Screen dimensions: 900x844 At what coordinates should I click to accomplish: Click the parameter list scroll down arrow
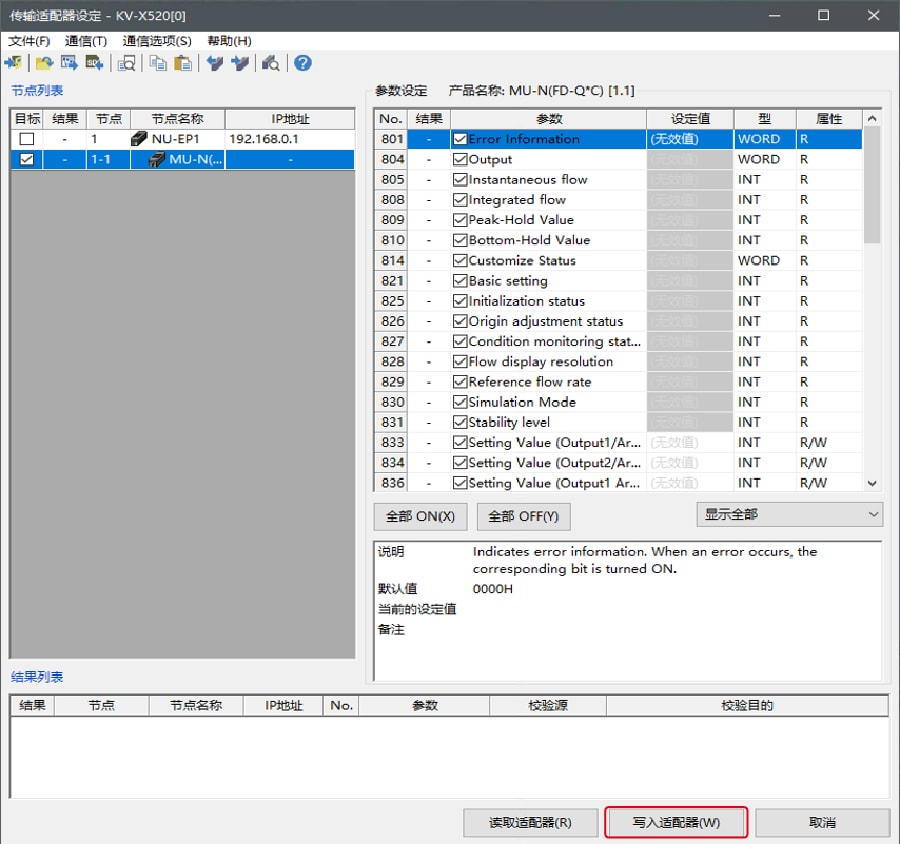[872, 483]
